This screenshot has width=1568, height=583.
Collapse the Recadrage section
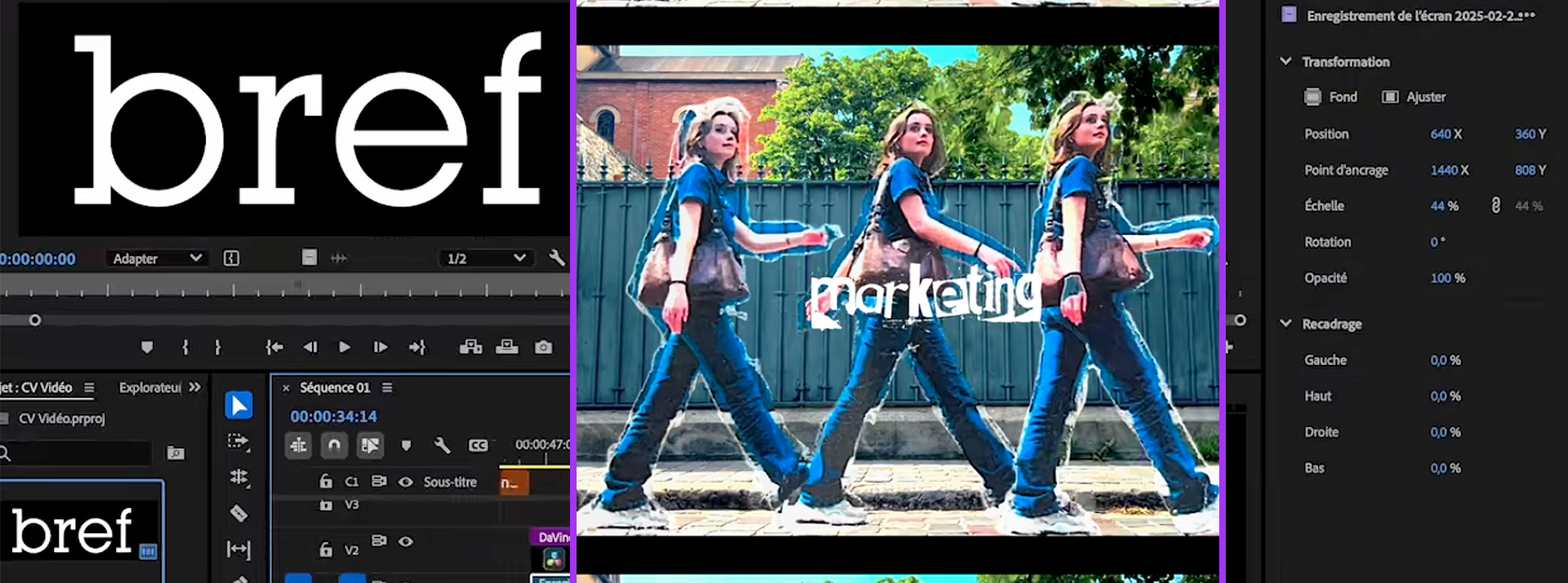[x=1285, y=323]
